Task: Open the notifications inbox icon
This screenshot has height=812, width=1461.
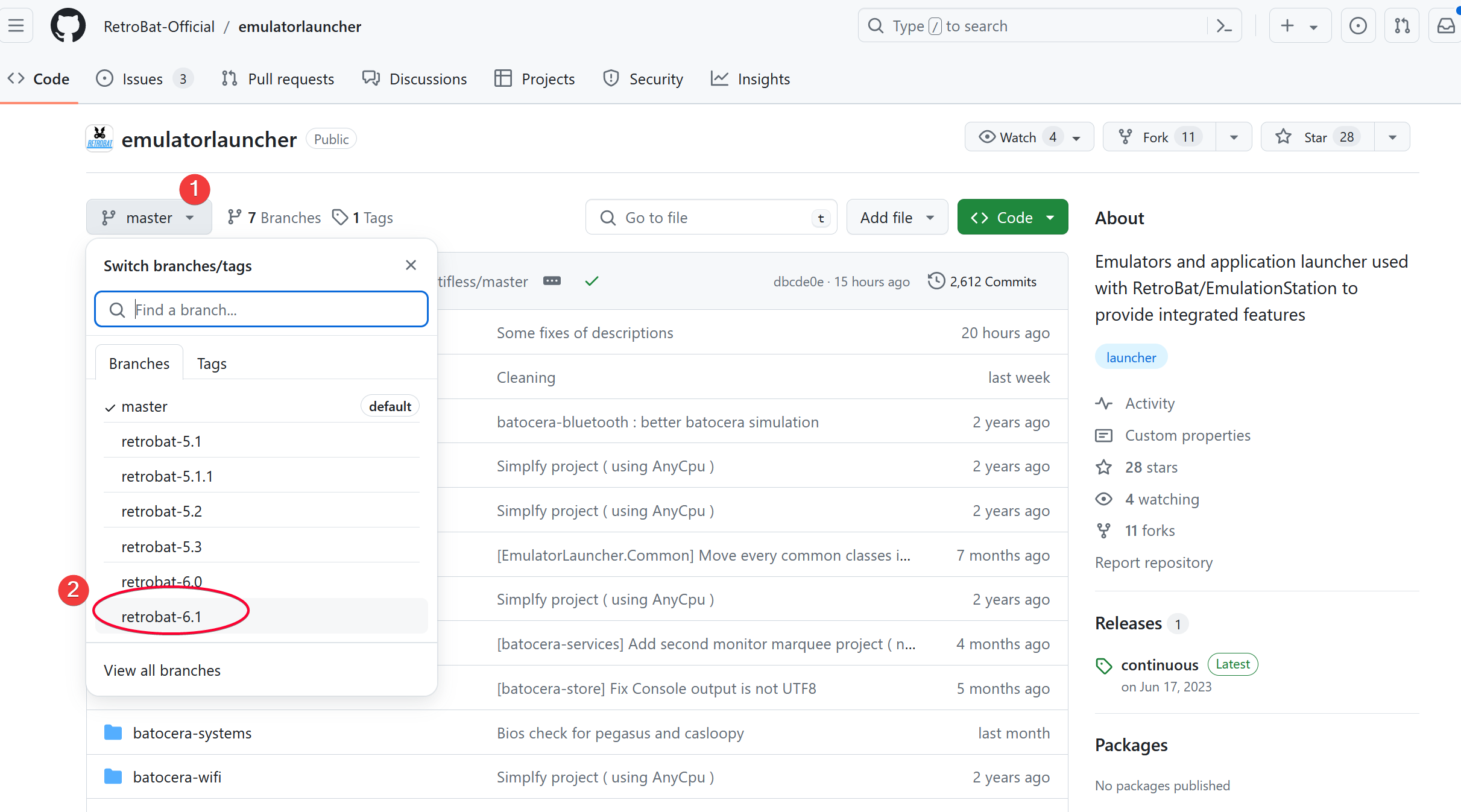Action: pyautogui.click(x=1445, y=26)
